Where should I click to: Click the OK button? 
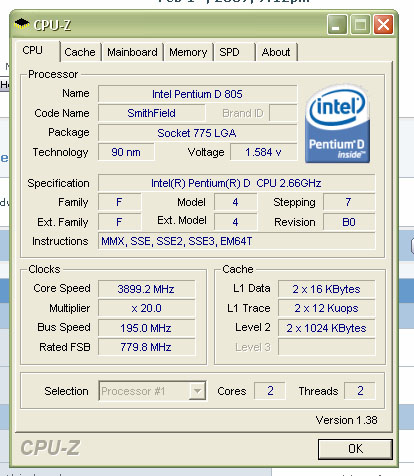(x=355, y=449)
